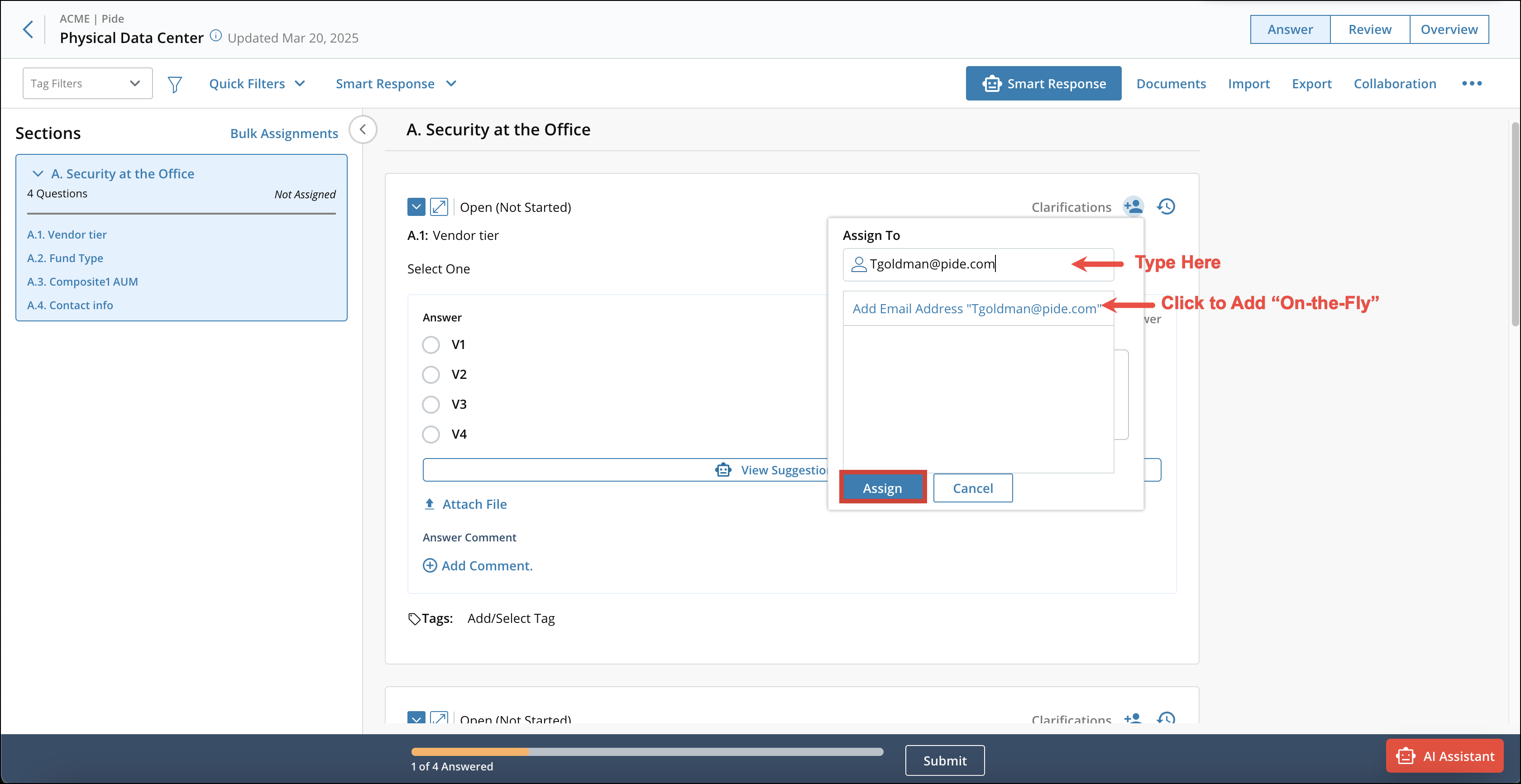Switch to the Overview tab
Screen dimensions: 1521x784
point(1449,29)
